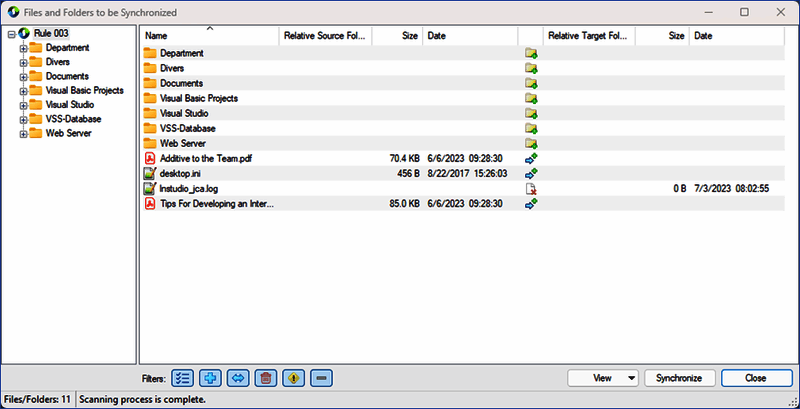Viewport: 800px width, 409px height.
Task: Click the copy arrow icon for Tips For Developing row
Action: coord(531,203)
